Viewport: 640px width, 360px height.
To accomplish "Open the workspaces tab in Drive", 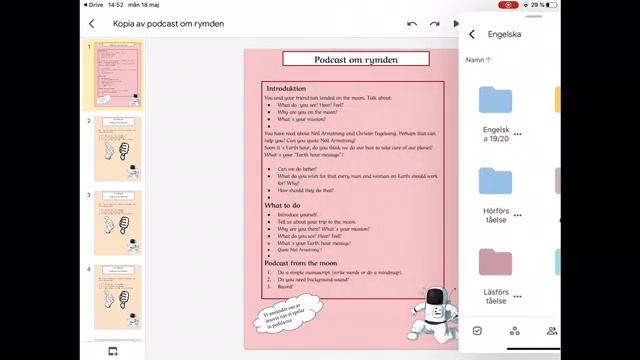I will pos(515,331).
